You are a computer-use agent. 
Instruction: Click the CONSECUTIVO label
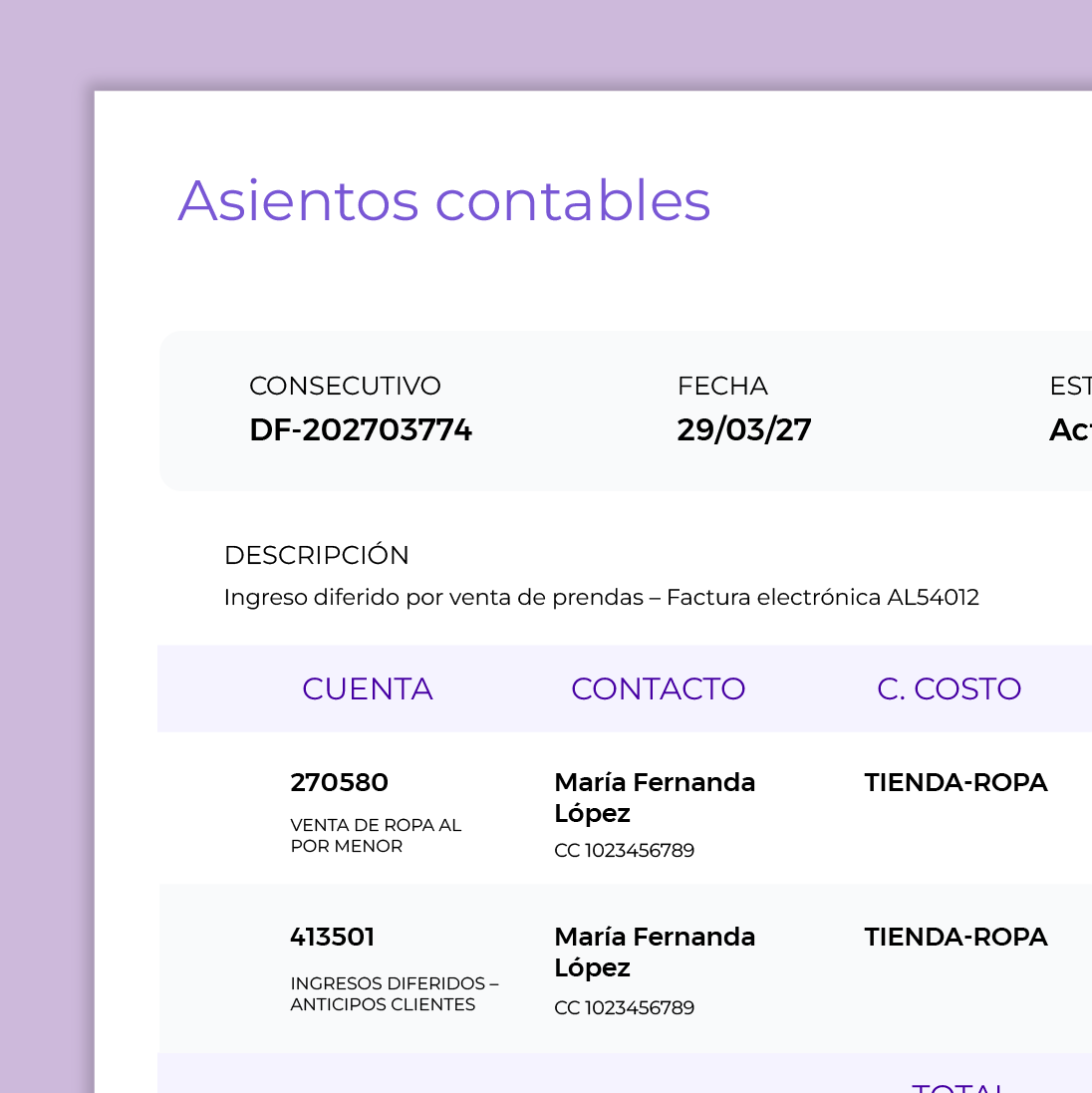345,386
